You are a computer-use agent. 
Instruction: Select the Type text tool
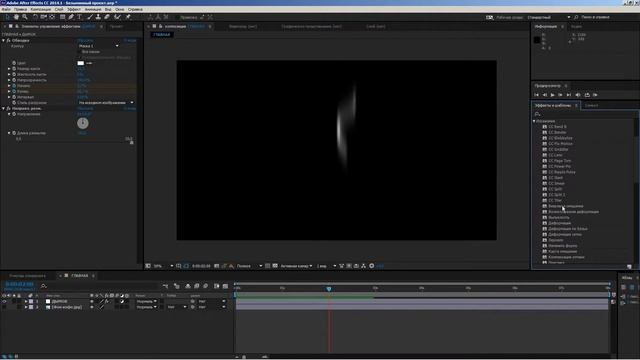80,17
